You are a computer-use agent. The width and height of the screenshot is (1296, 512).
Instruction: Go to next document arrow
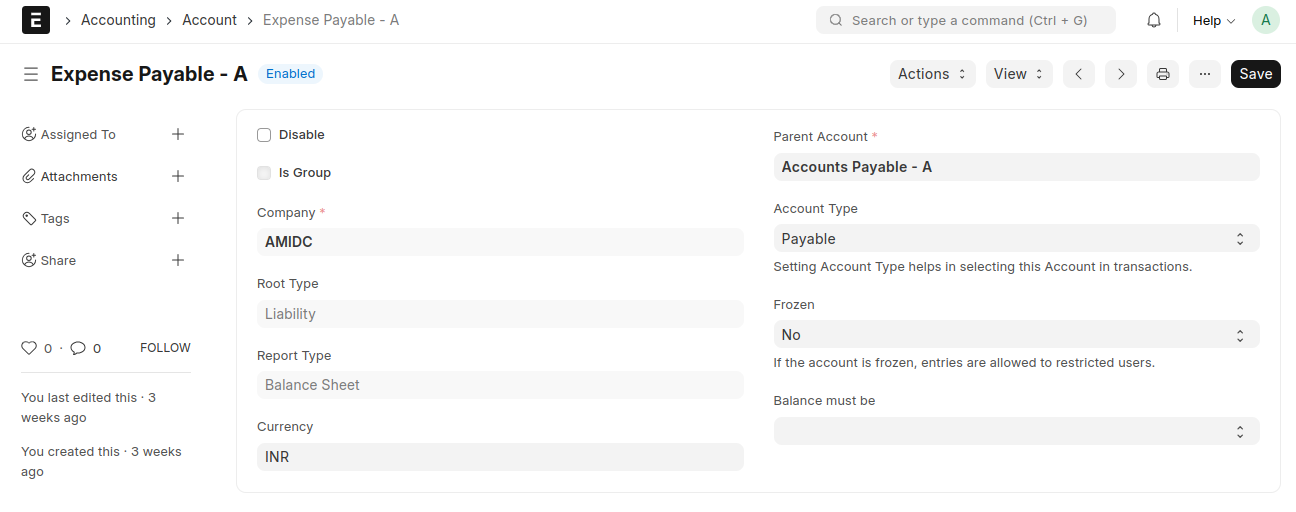1121,74
